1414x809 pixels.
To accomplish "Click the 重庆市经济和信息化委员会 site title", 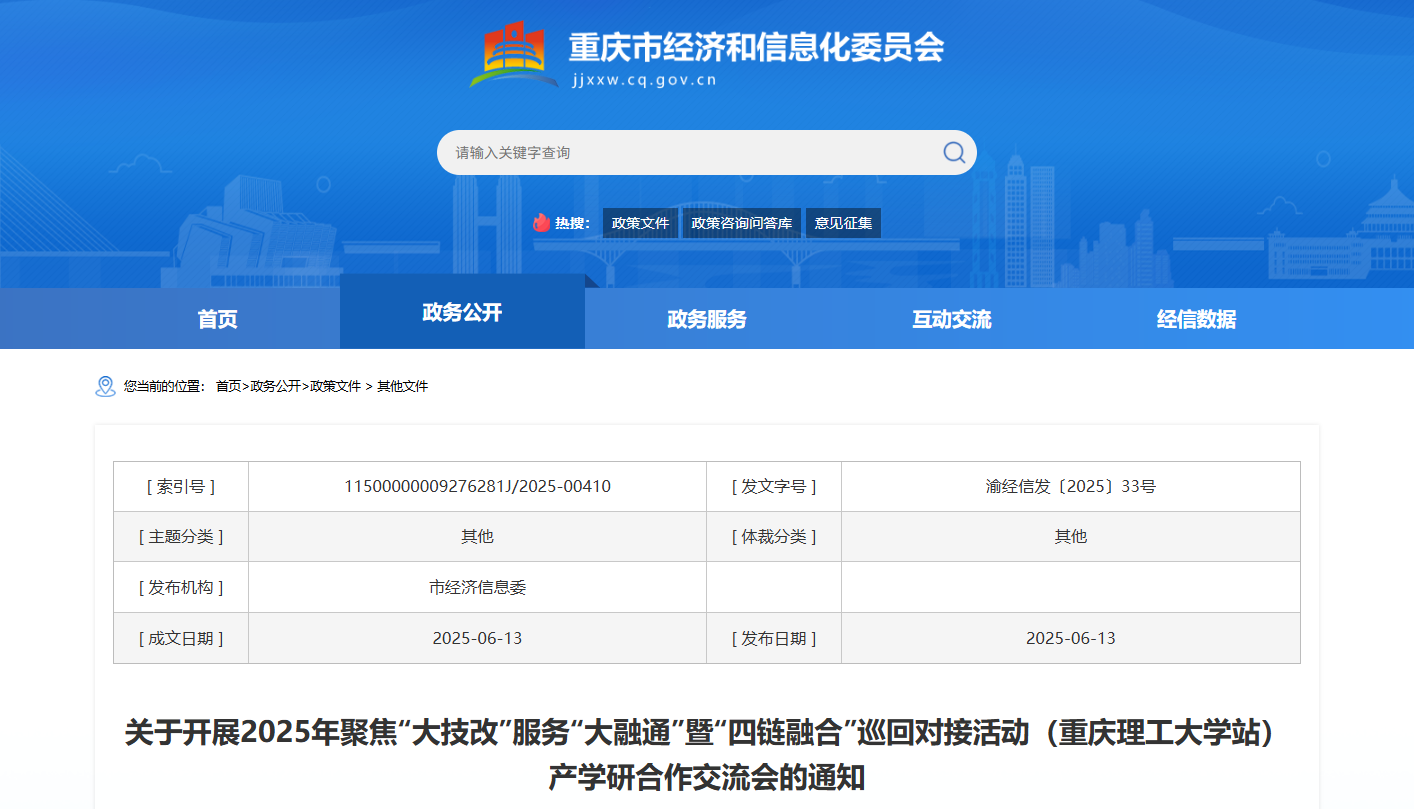I will [756, 47].
